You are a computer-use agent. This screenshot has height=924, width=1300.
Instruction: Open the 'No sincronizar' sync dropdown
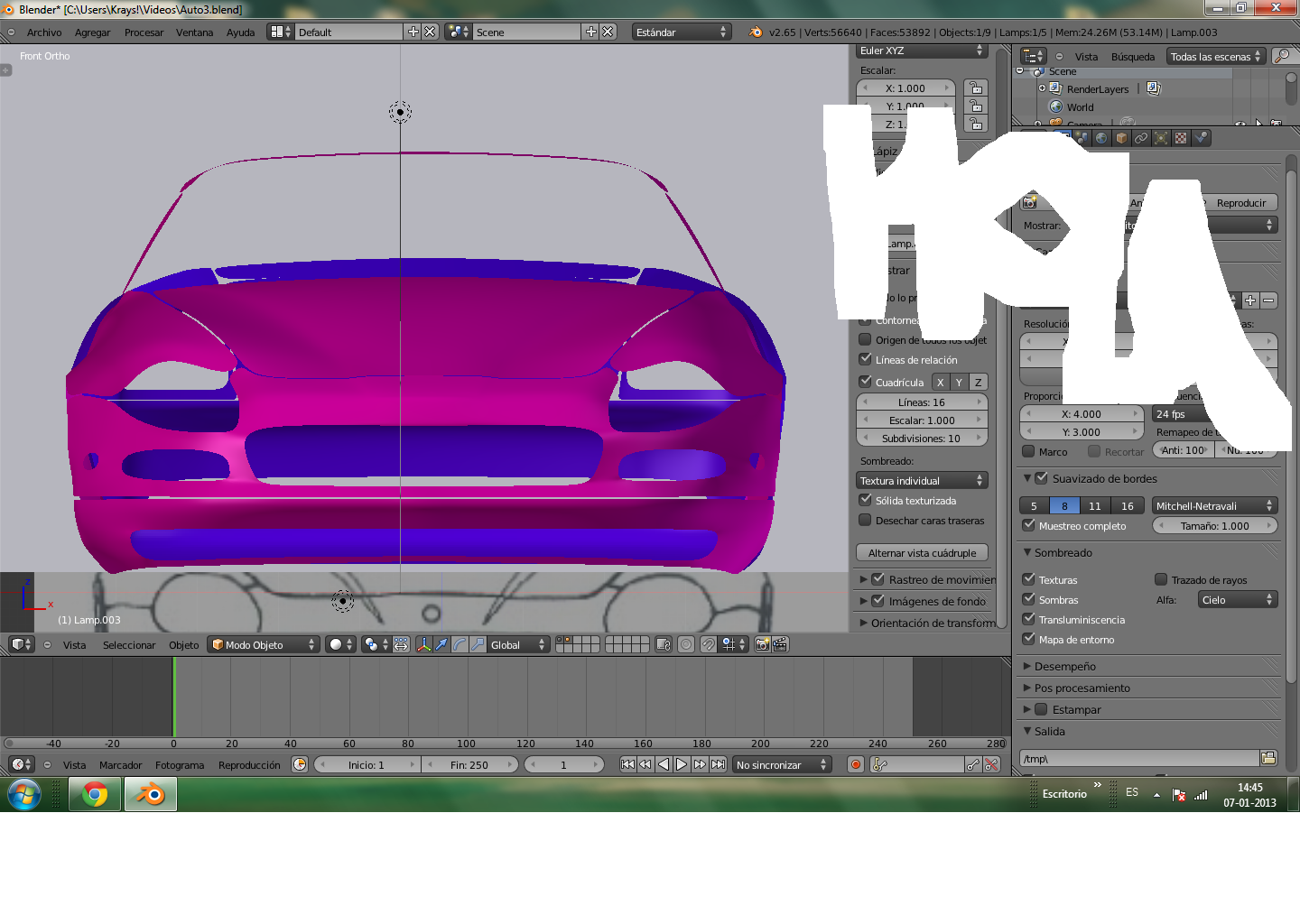782,764
